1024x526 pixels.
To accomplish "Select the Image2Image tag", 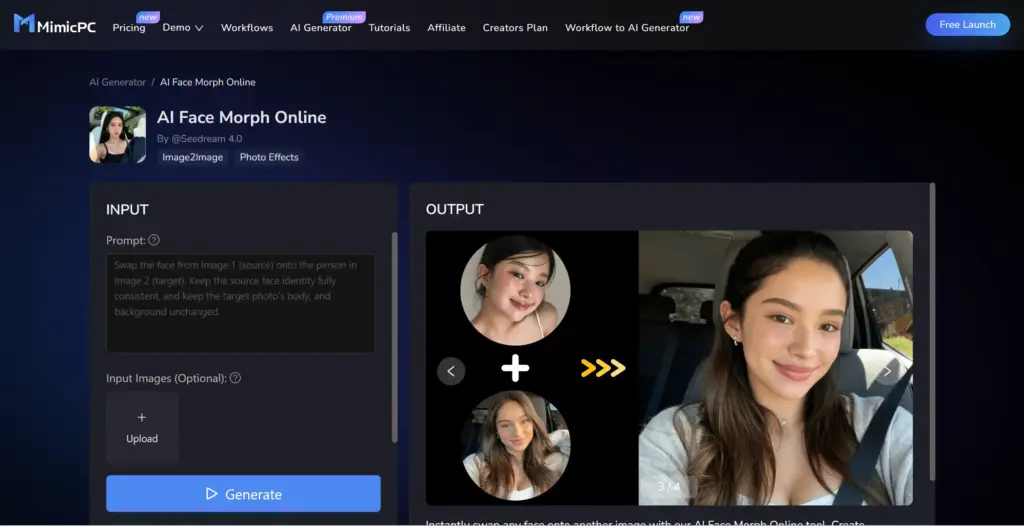I will (x=193, y=157).
